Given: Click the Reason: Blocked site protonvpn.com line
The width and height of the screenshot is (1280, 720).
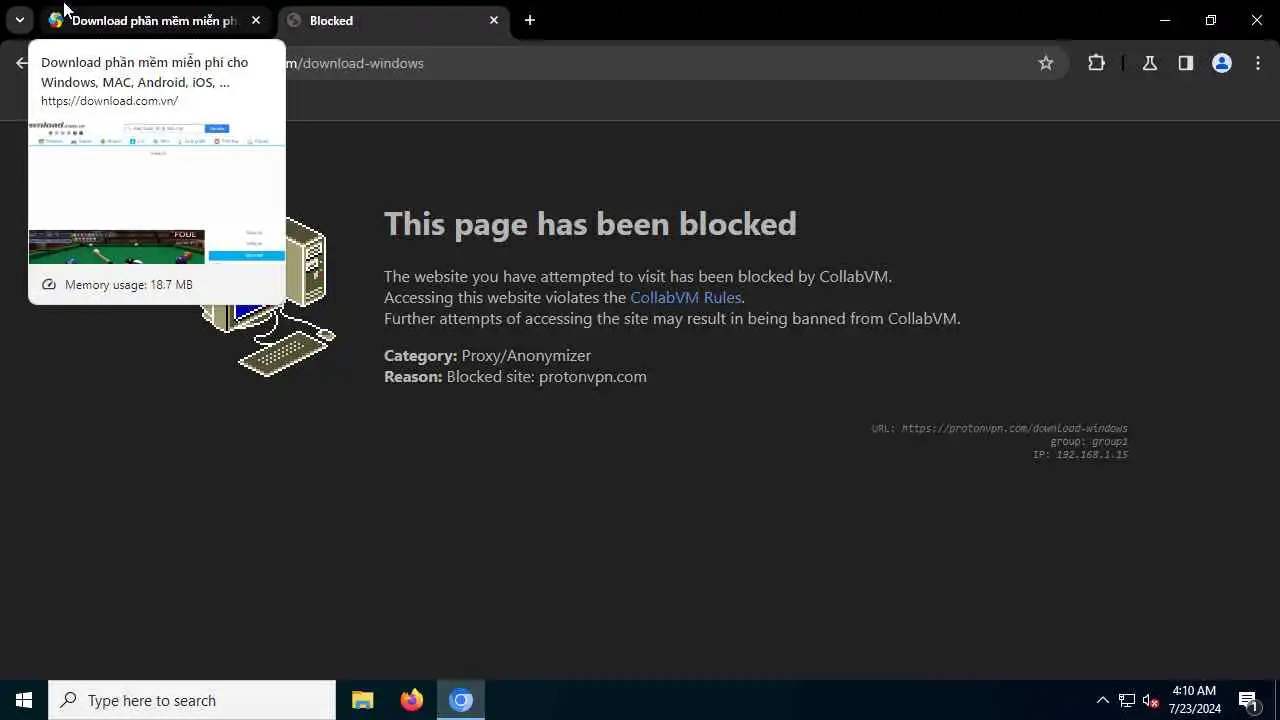Looking at the screenshot, I should pos(515,376).
